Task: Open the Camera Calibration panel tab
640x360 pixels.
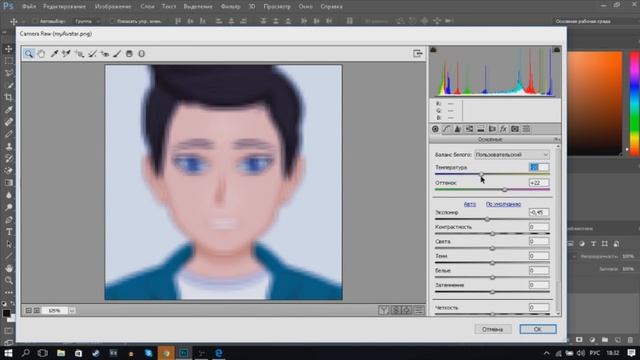Action: coord(515,129)
